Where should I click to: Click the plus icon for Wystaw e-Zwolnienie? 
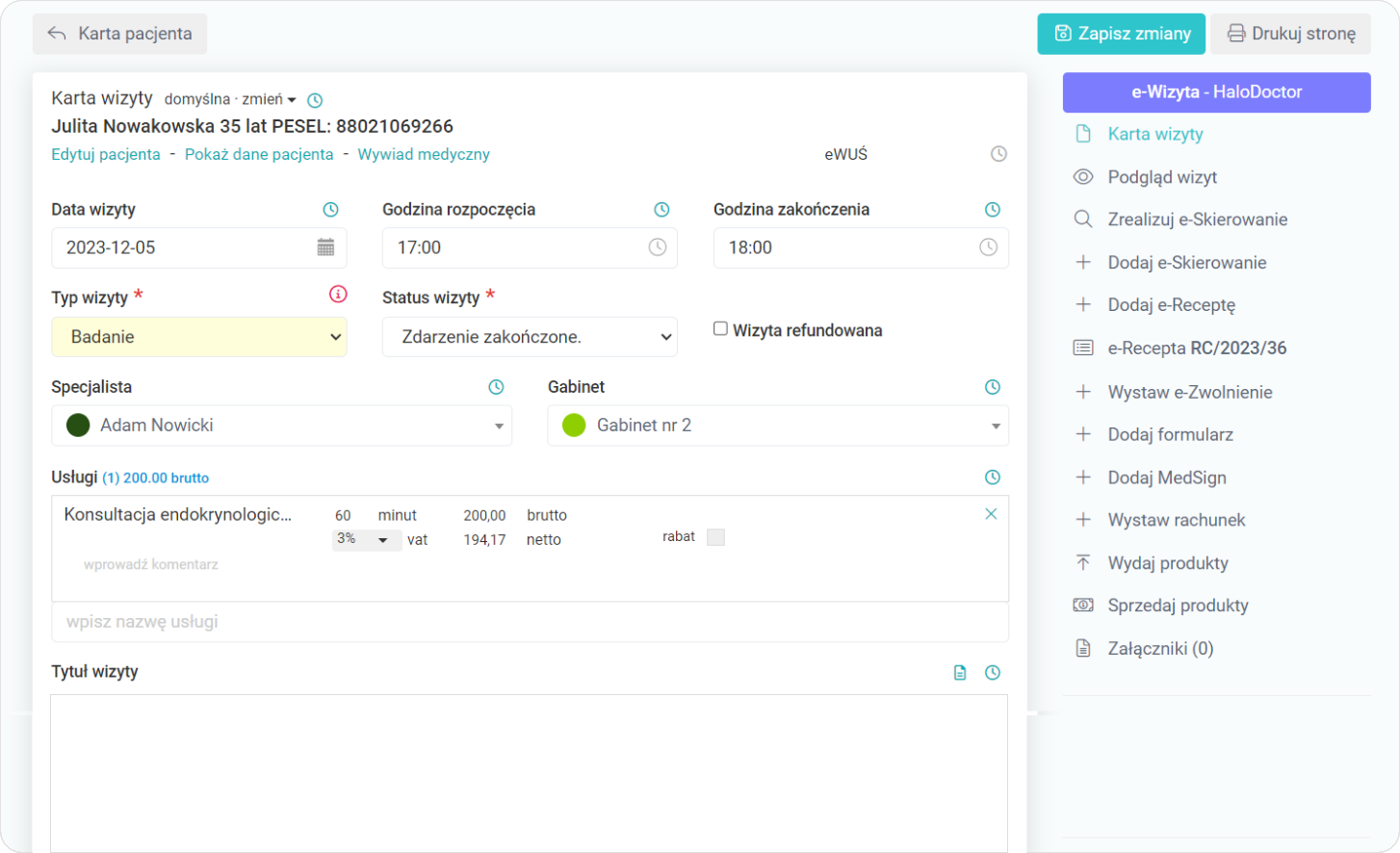[1083, 392]
